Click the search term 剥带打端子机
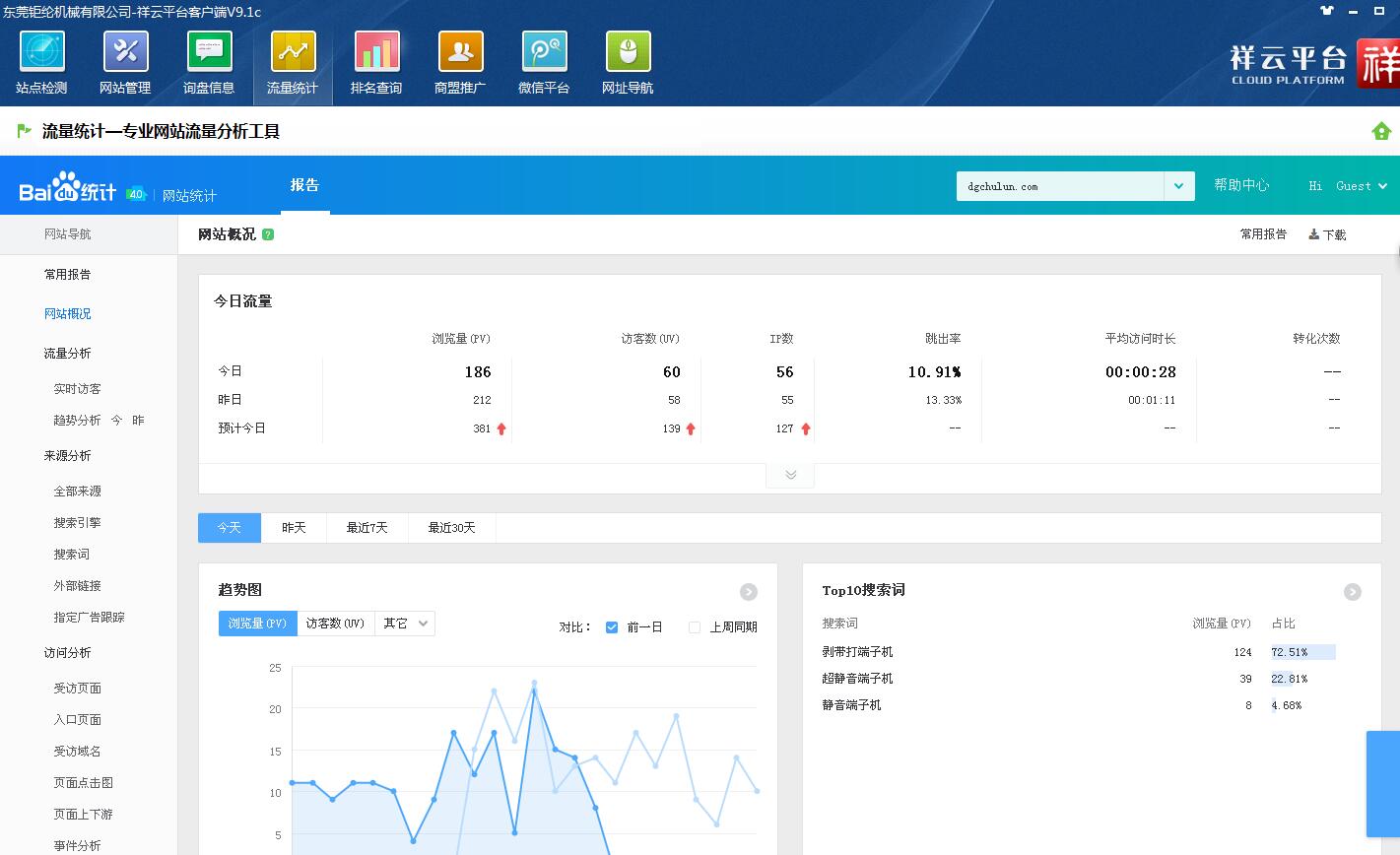 [x=857, y=652]
